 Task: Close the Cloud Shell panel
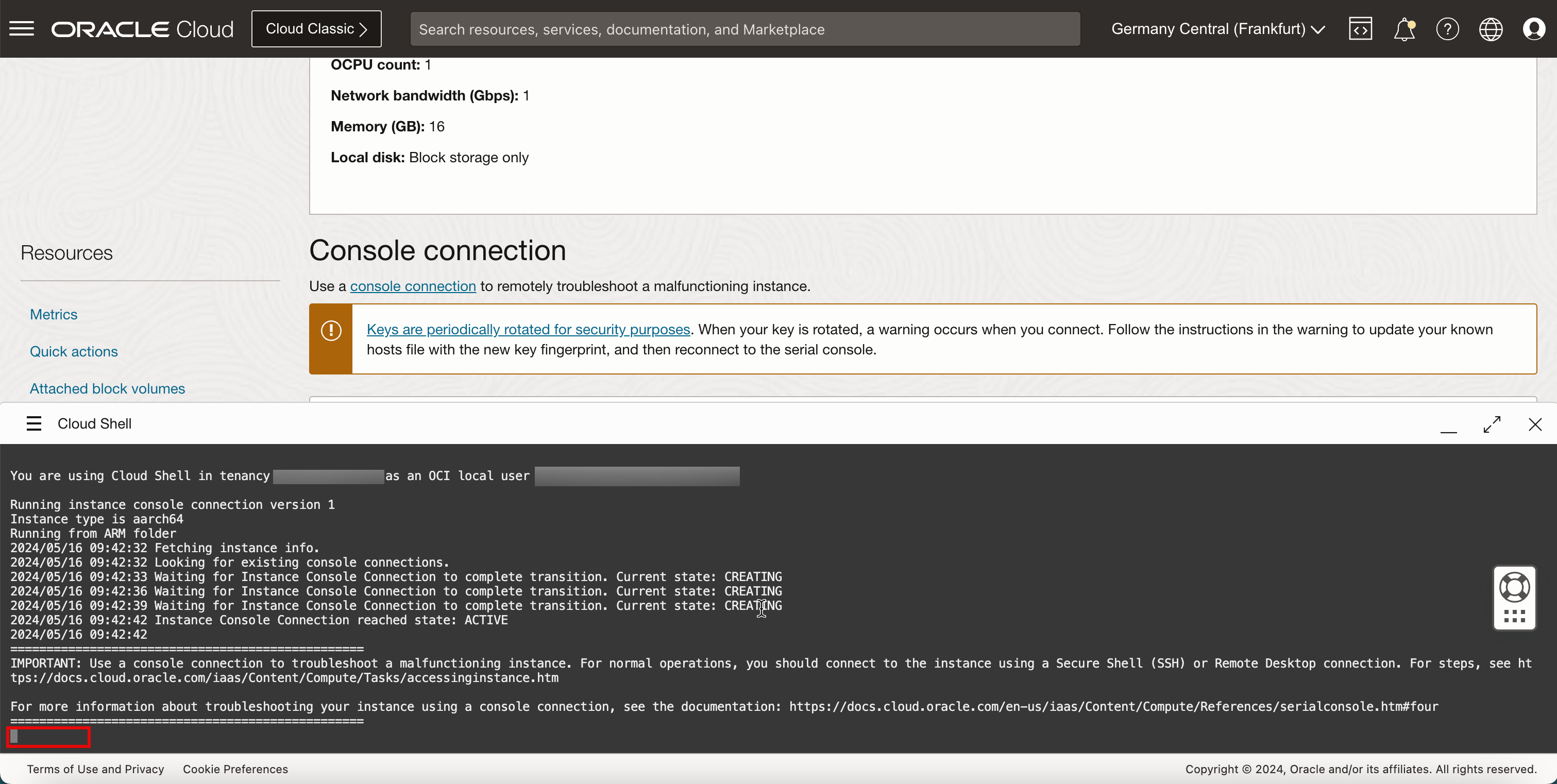[1535, 424]
